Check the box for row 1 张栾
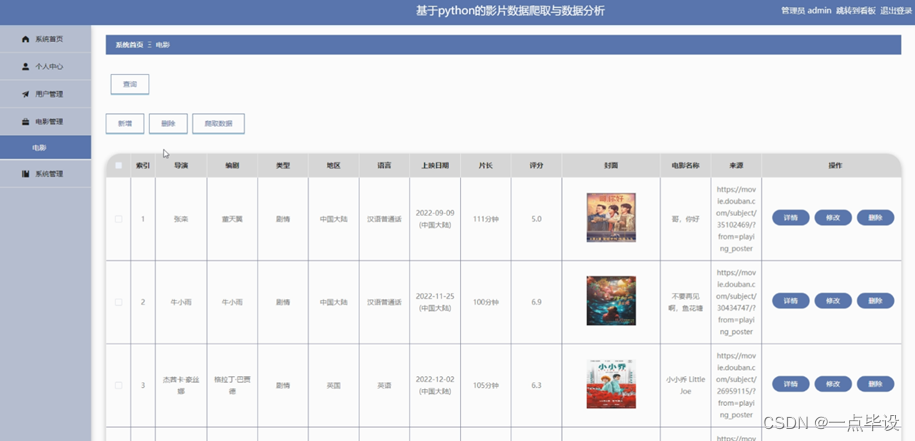 coord(118,219)
